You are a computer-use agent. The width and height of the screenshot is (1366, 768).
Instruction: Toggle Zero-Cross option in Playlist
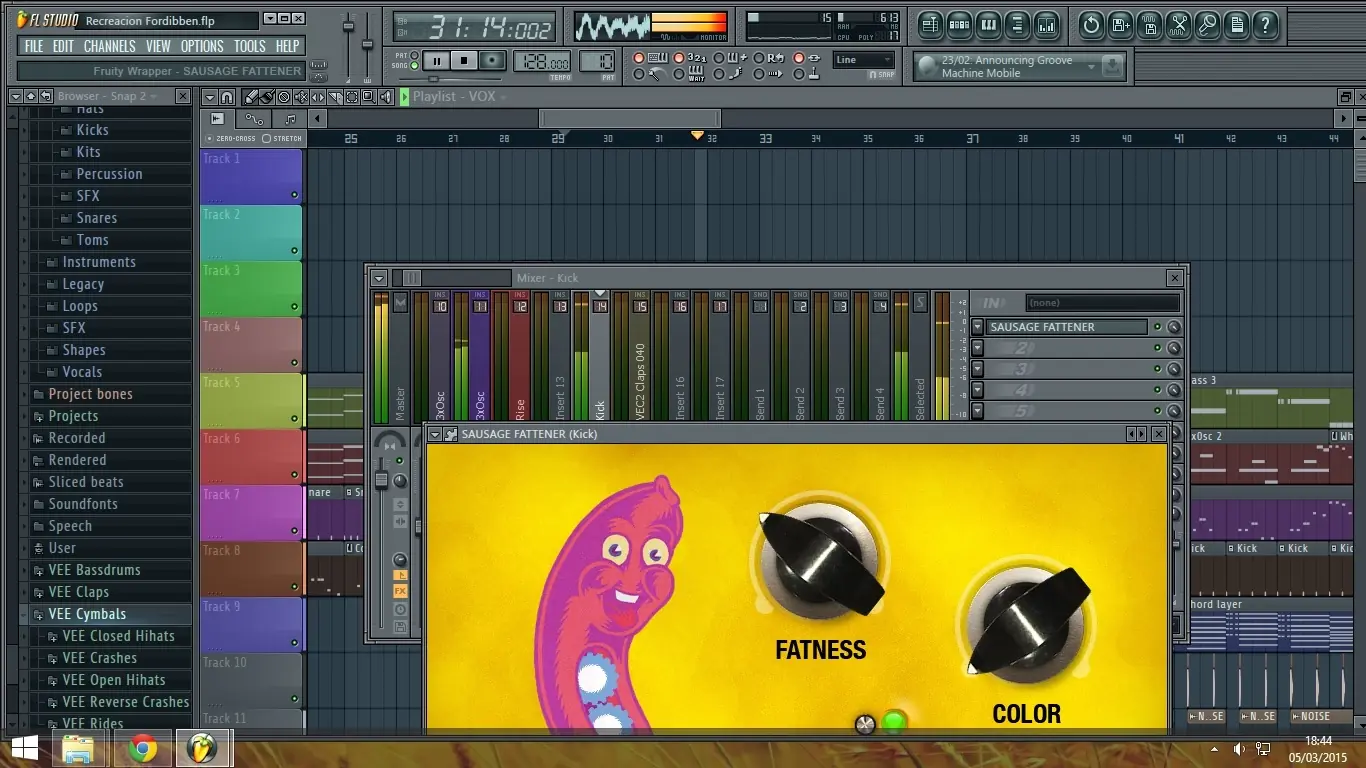(209, 138)
